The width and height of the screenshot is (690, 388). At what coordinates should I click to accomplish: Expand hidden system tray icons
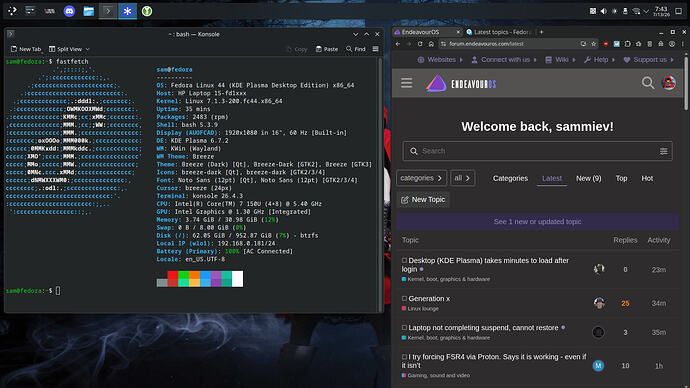[646, 11]
